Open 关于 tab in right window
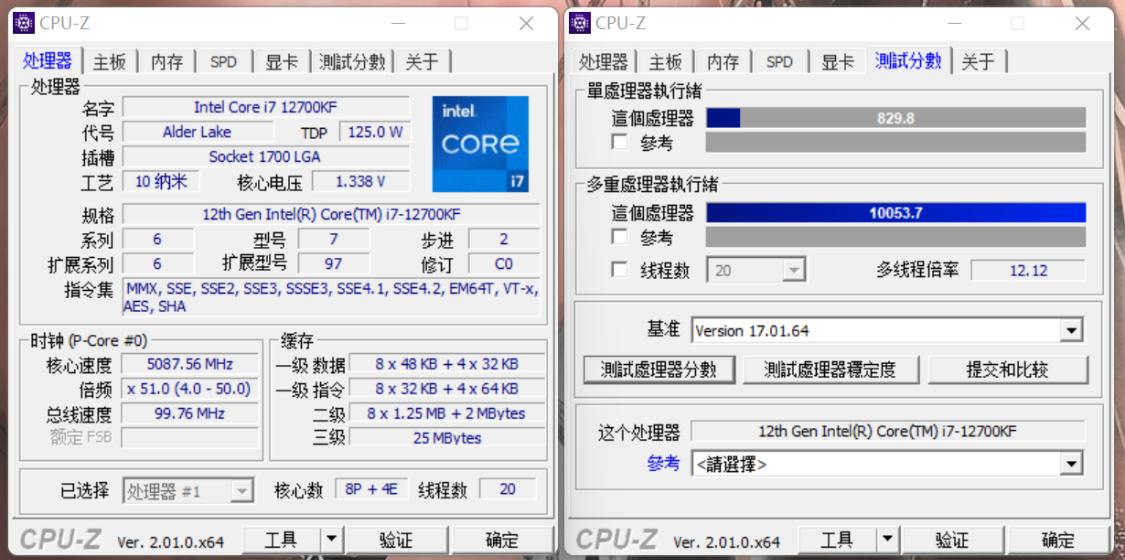This screenshot has width=1125, height=560. [979, 62]
